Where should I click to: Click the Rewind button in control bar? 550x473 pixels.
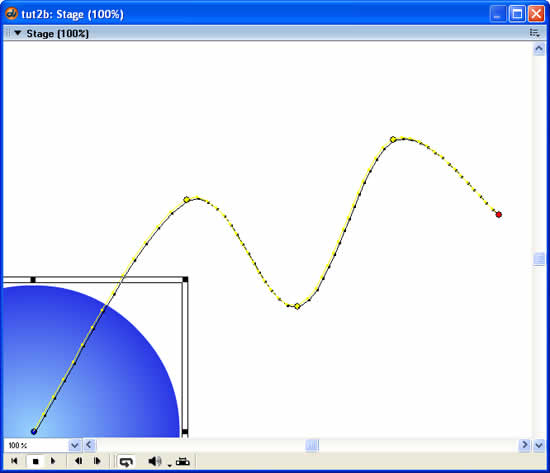[x=14, y=461]
